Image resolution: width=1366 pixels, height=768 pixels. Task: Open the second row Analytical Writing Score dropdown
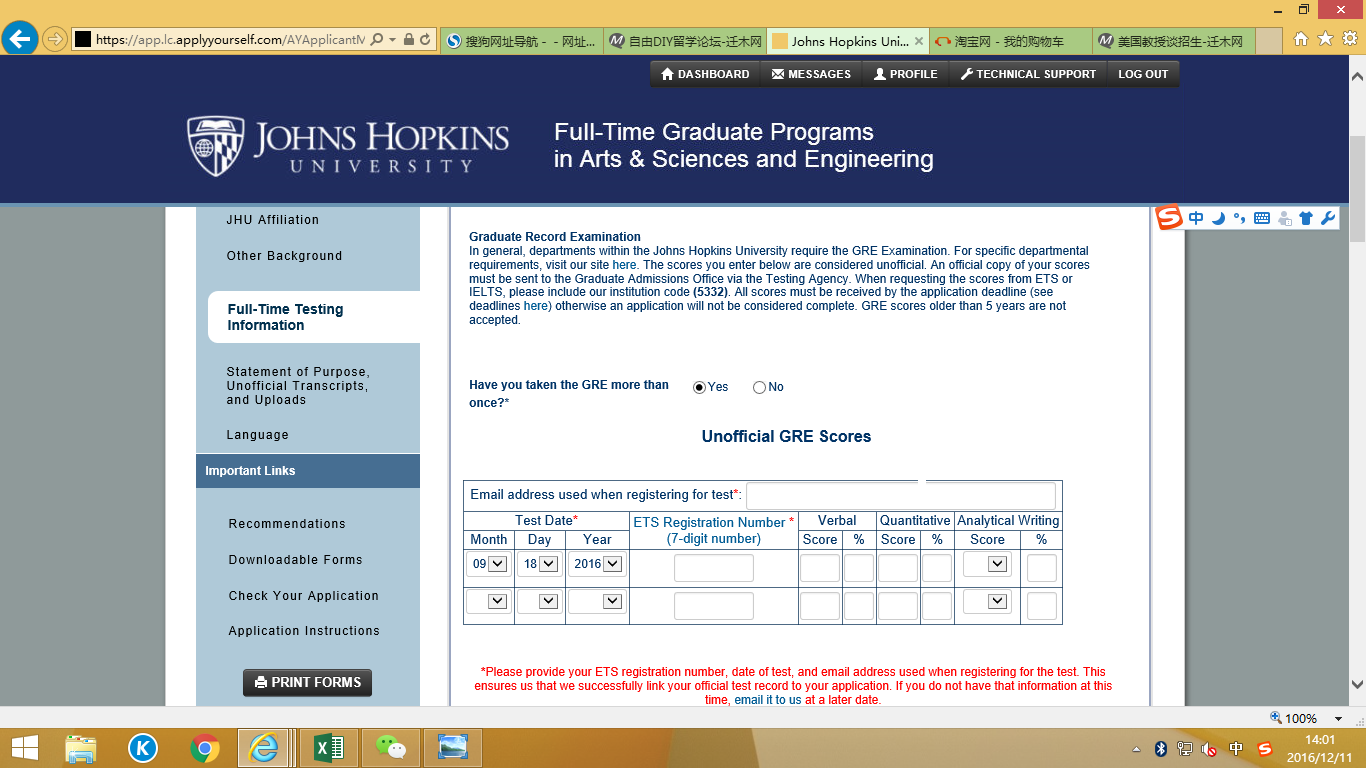coord(985,601)
